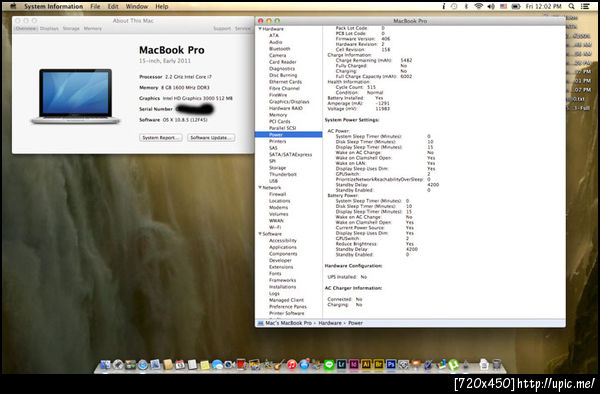The image size is (600, 394).
Task: Click the volume speaker icon in menu bar
Action: click(491, 6)
